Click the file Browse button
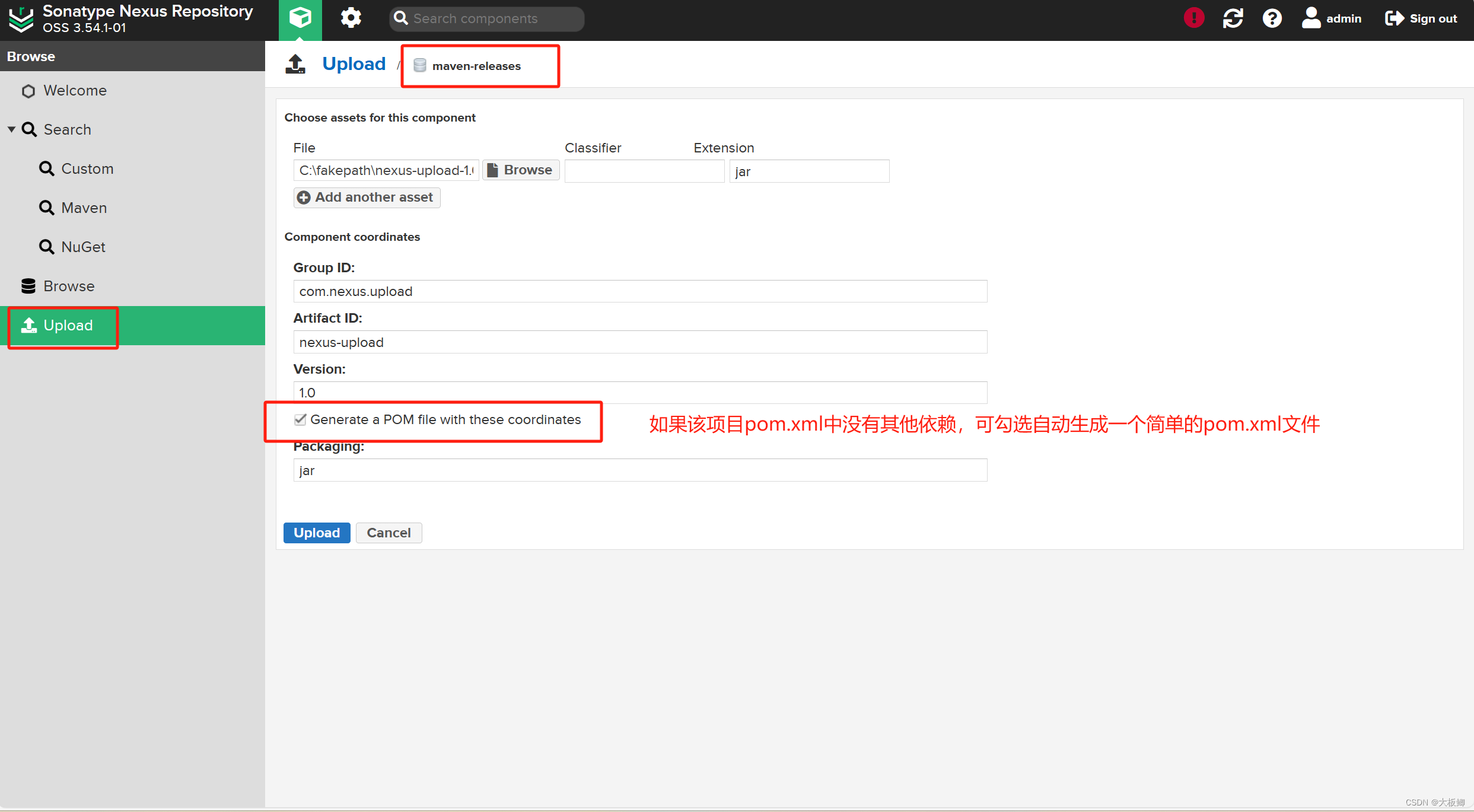1474x812 pixels. click(x=520, y=170)
